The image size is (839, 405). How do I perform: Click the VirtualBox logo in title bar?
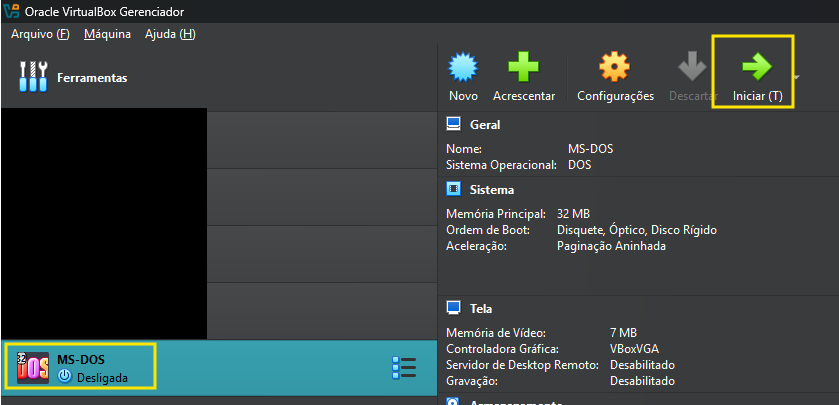click(11, 11)
